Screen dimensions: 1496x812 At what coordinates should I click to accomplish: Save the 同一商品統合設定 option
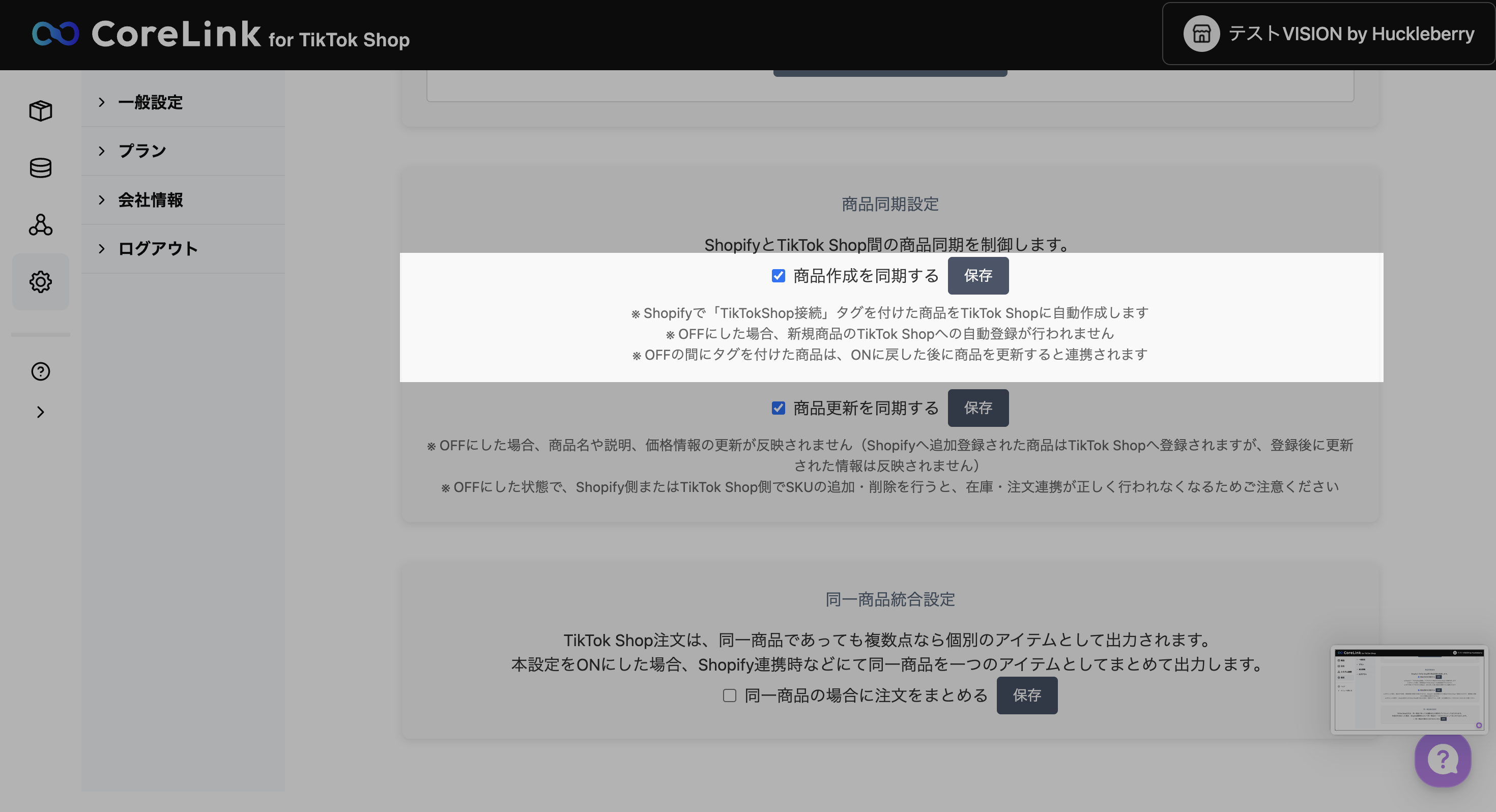[1027, 695]
